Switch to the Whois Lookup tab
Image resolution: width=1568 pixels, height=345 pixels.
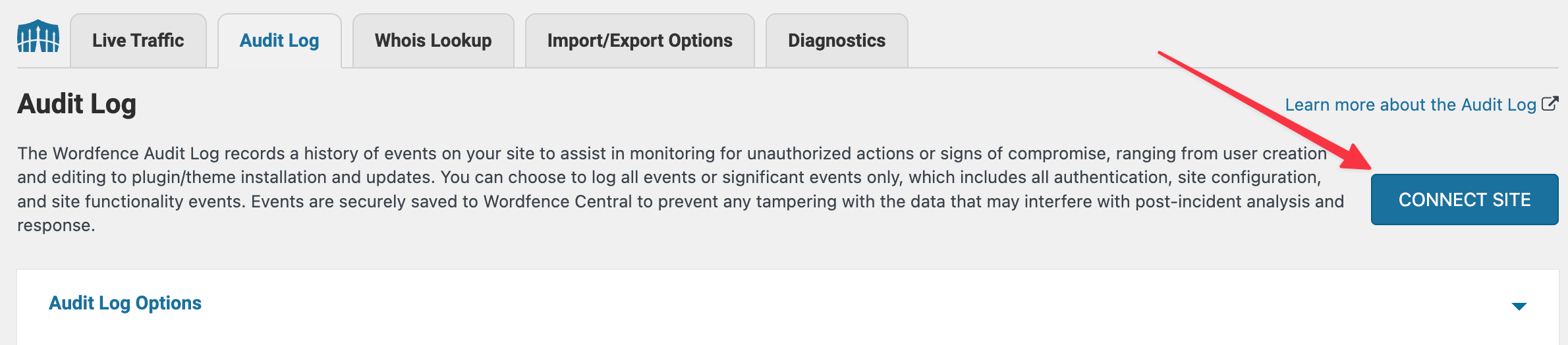433,41
